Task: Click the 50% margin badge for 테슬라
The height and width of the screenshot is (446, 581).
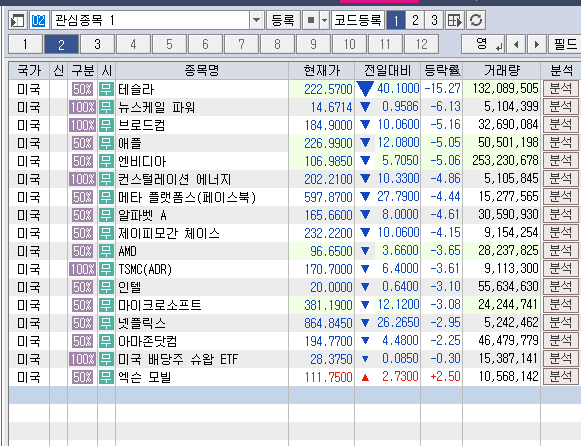Action: point(82,89)
